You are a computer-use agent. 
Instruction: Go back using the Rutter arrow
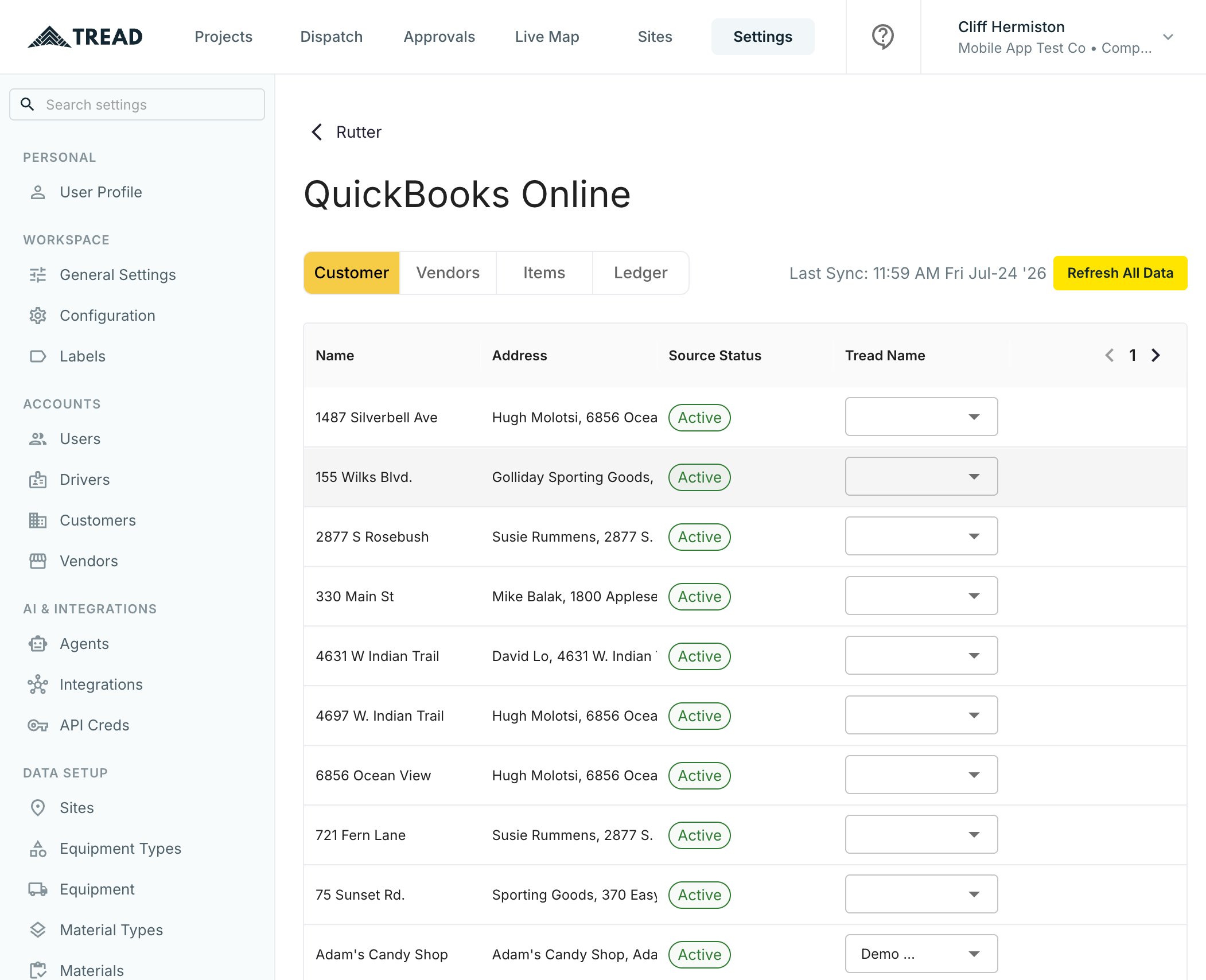(317, 132)
